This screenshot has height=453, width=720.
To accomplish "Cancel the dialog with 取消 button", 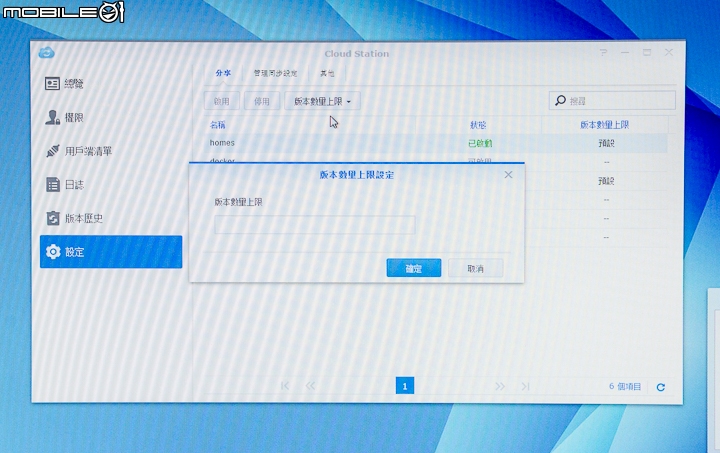I will [x=476, y=268].
